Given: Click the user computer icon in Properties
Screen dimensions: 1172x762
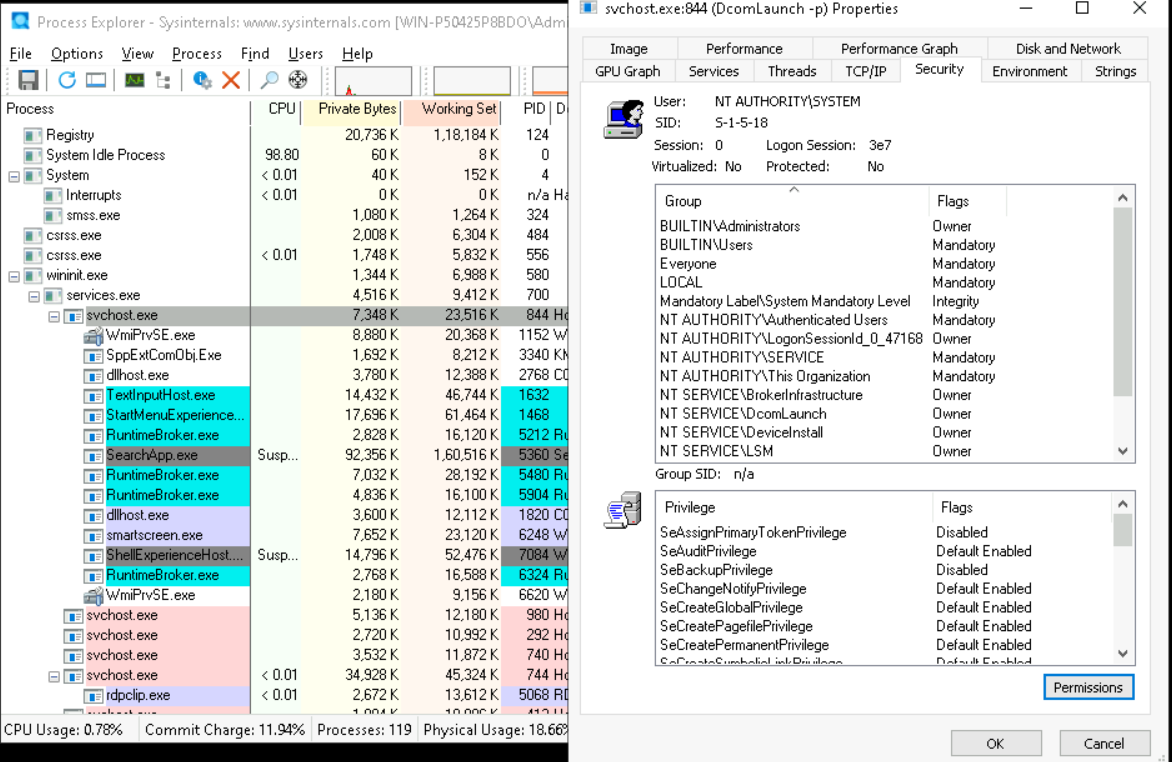Looking at the screenshot, I should point(623,120).
